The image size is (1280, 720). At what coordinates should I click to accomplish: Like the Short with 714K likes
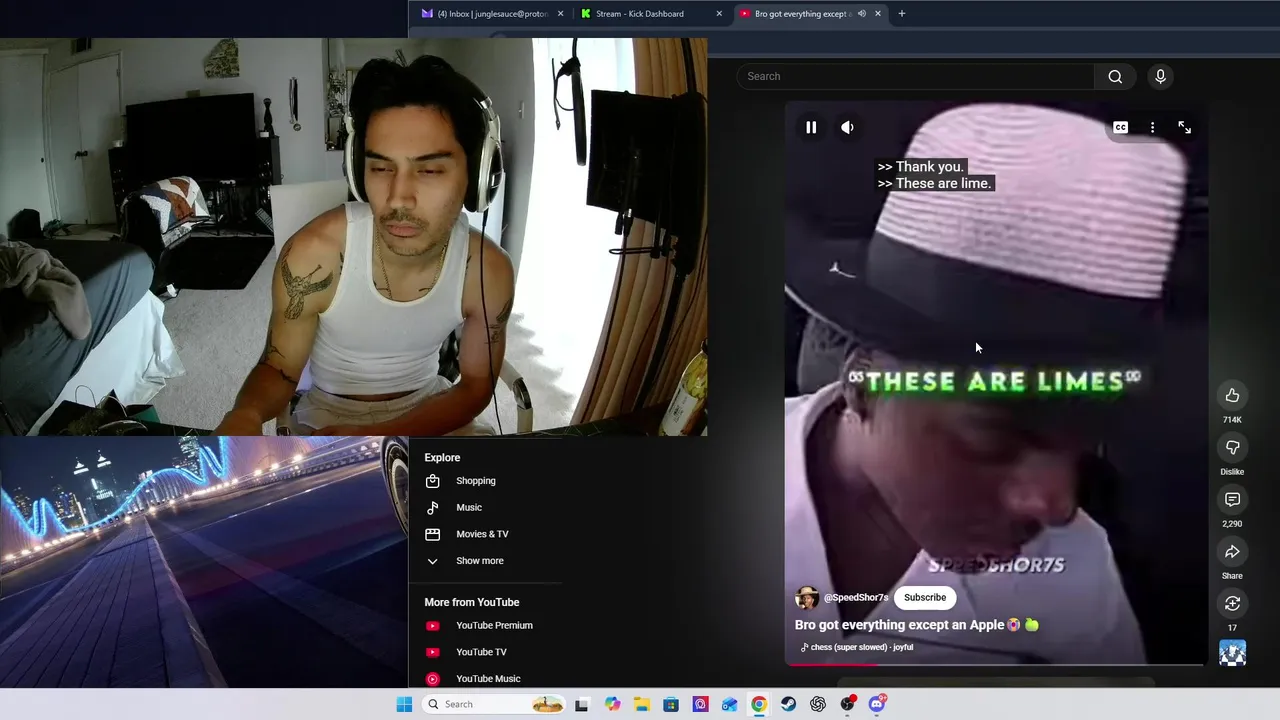tap(1232, 395)
